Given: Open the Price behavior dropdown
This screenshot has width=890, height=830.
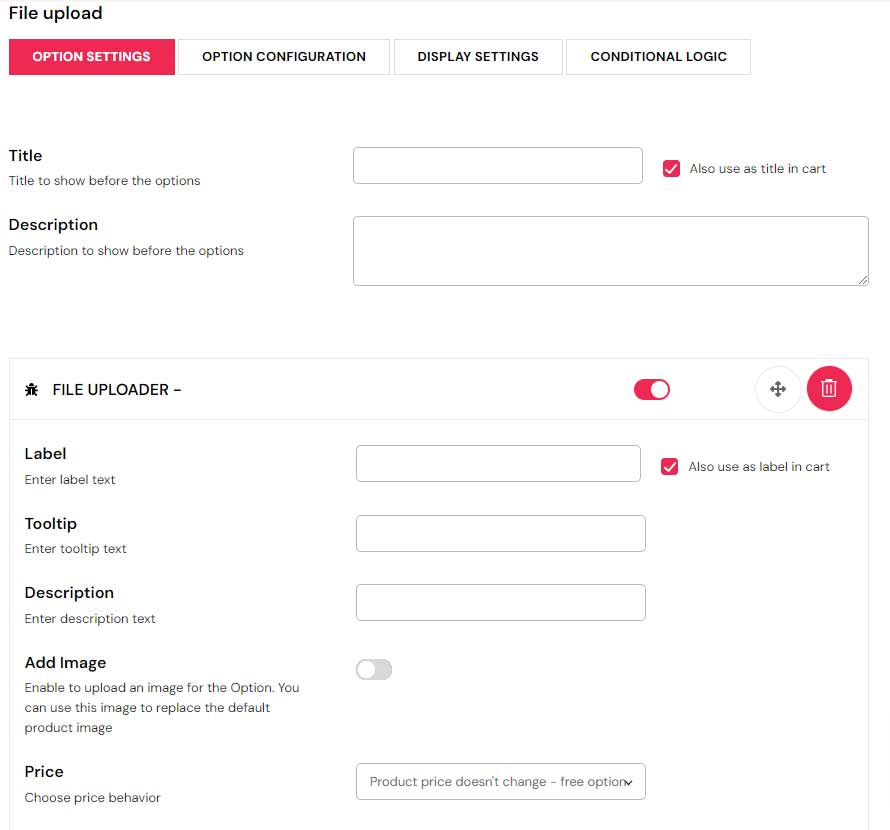Looking at the screenshot, I should [x=500, y=782].
